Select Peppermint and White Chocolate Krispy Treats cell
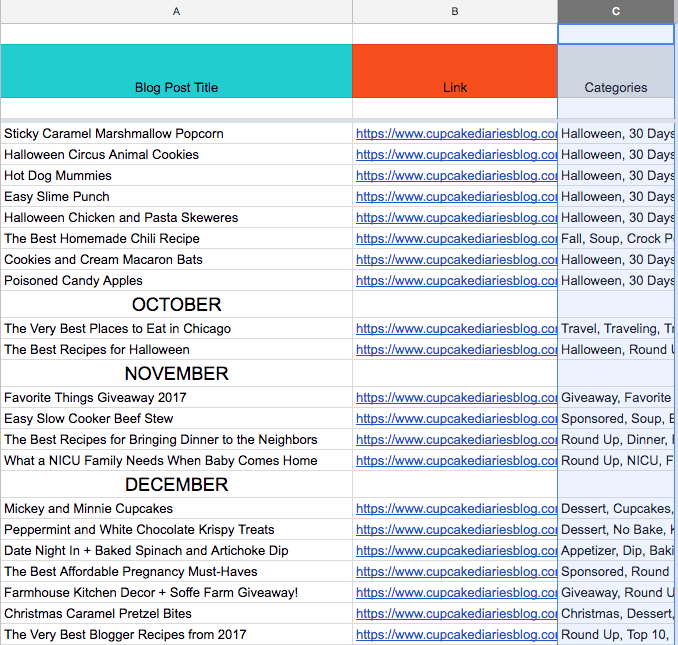678x645 pixels. pyautogui.click(x=176, y=530)
